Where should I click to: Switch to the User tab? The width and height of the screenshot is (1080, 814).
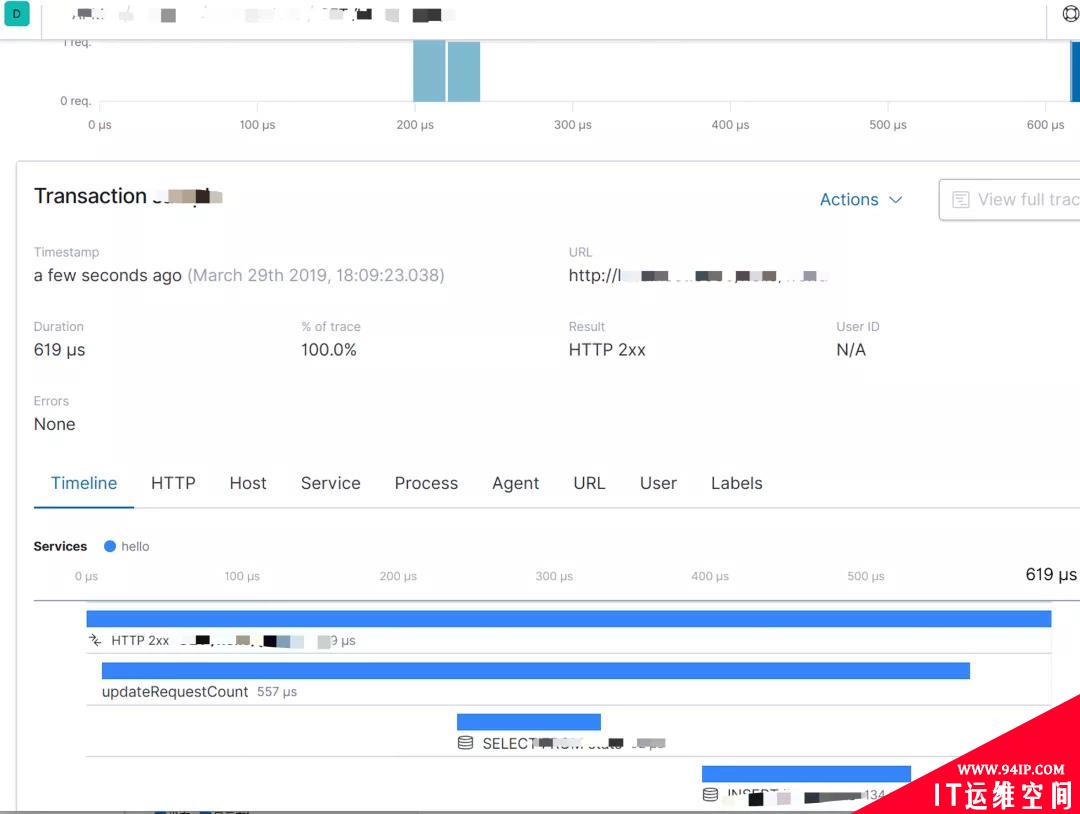tap(658, 483)
